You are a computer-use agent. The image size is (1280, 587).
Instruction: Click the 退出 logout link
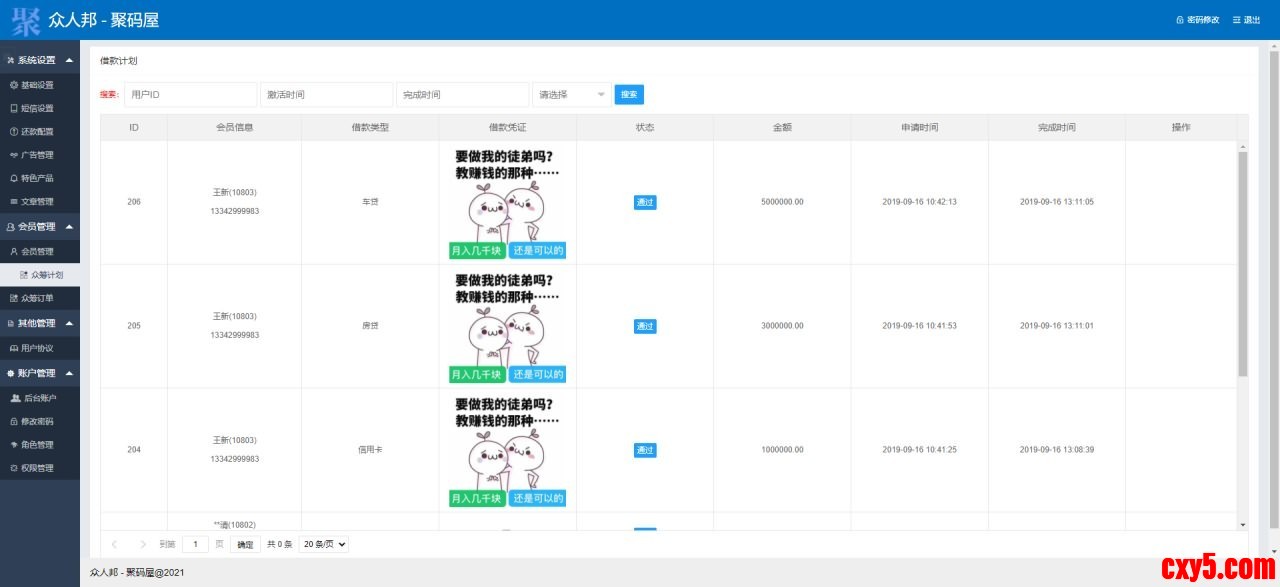point(1247,20)
